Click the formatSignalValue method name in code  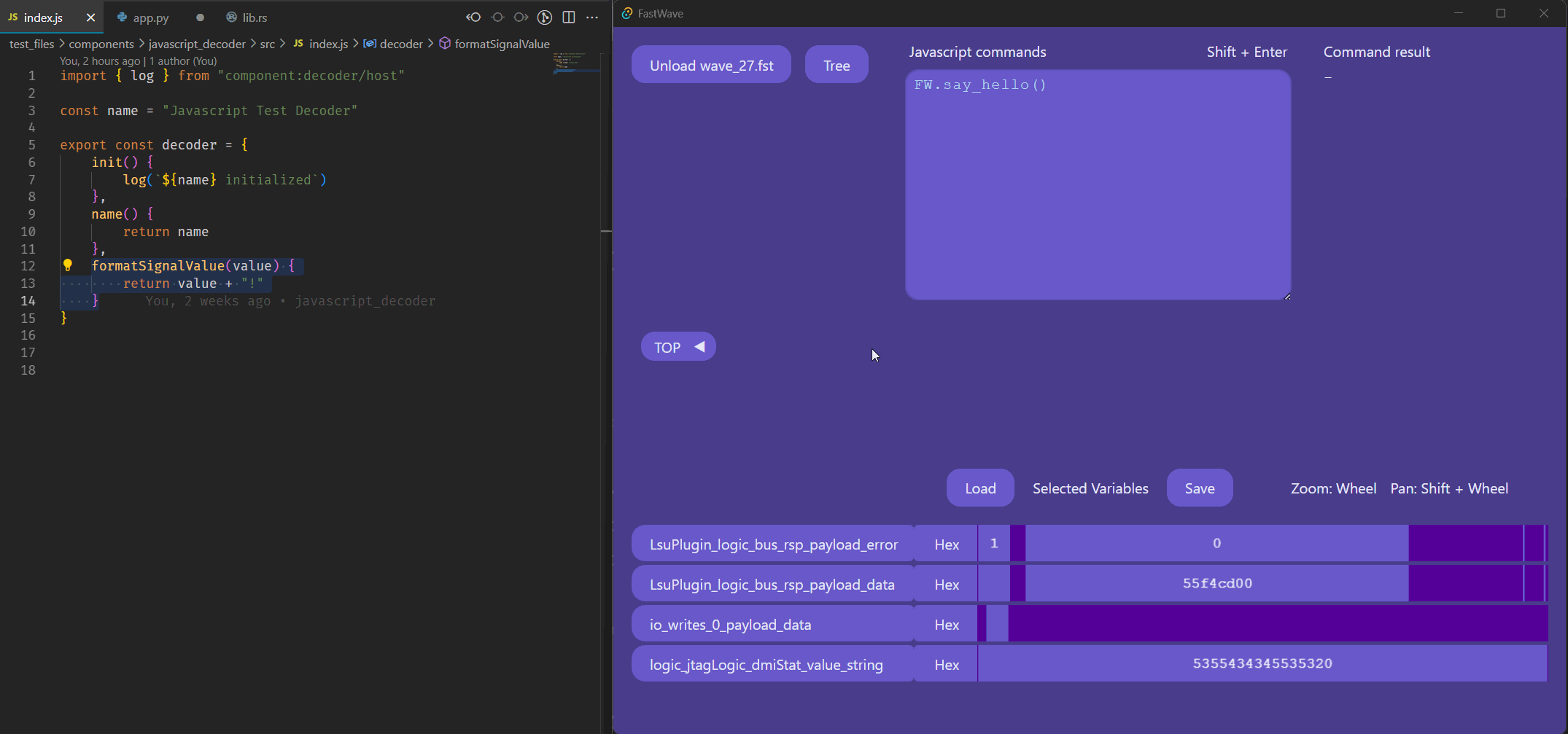pos(158,266)
